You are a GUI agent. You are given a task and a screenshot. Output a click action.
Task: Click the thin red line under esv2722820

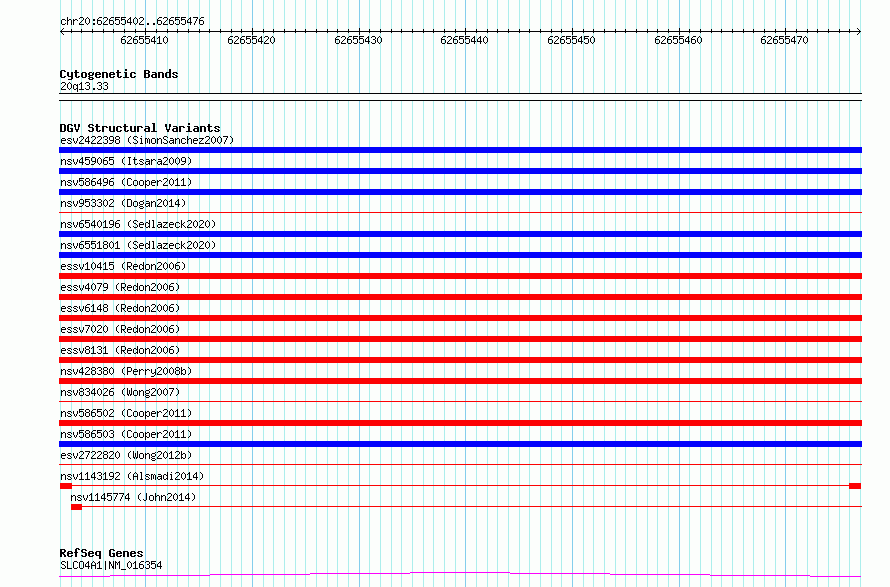(x=460, y=465)
